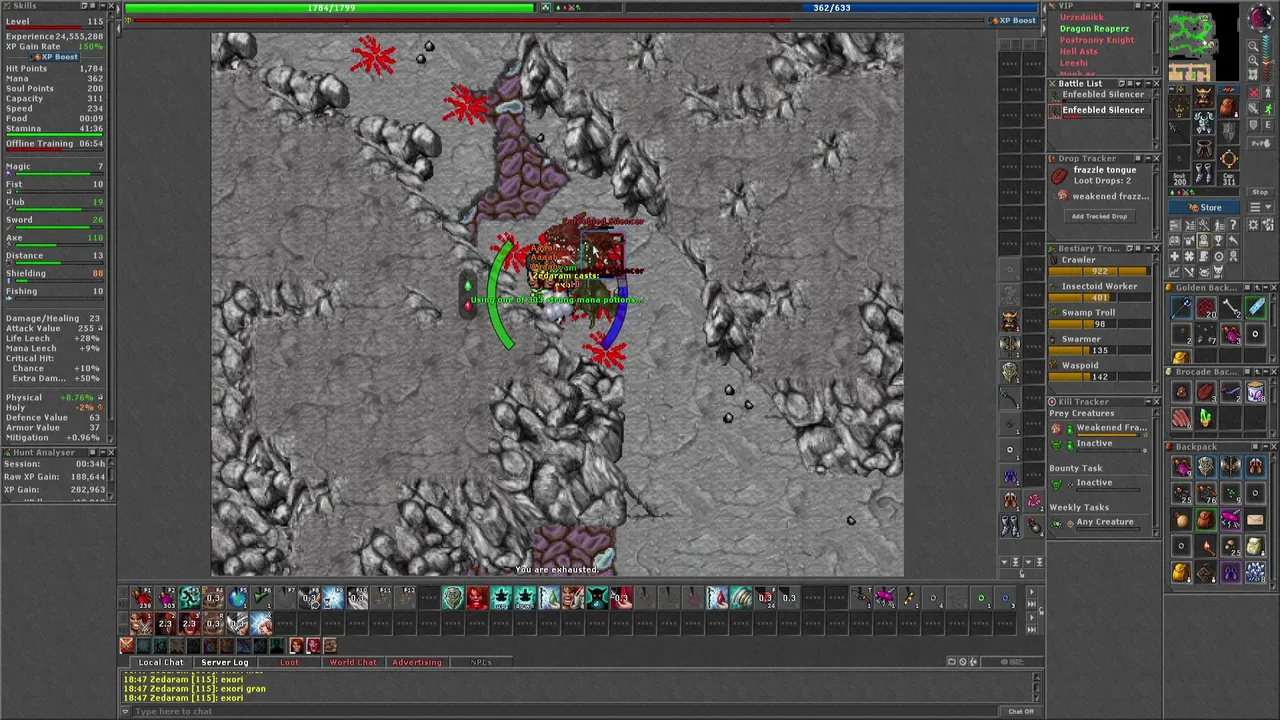
Task: Advance action bar with top right arrow
Action: click(x=1032, y=592)
